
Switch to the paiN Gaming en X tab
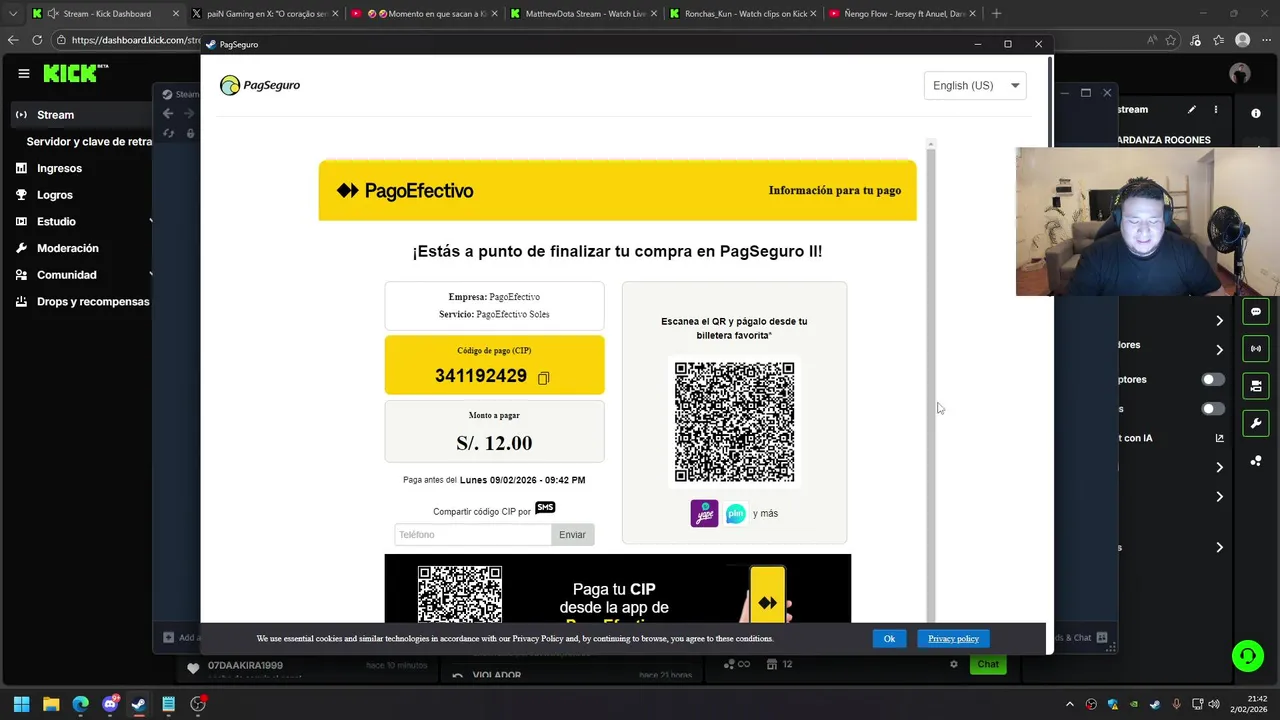tap(265, 14)
